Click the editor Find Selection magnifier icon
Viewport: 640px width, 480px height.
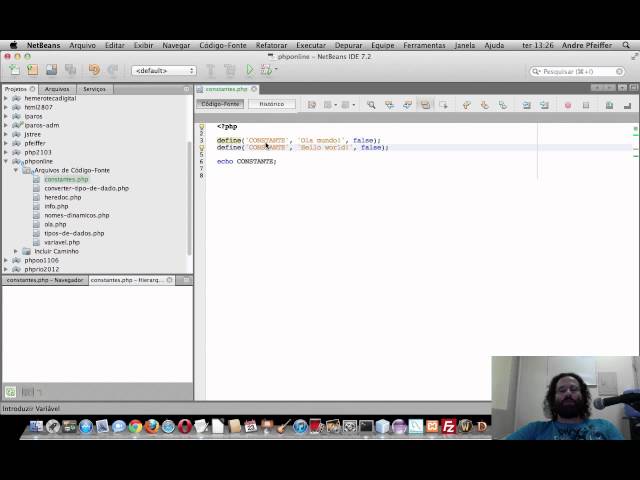coord(371,105)
